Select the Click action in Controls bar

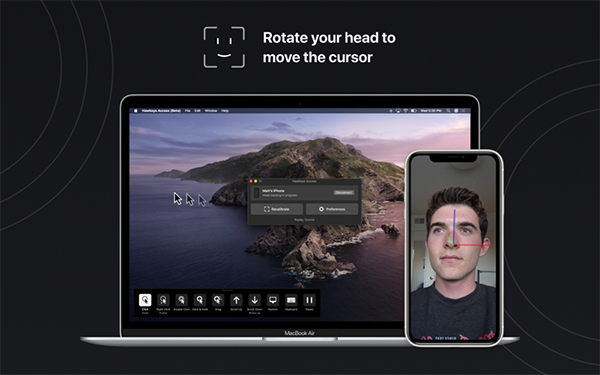pos(145,300)
